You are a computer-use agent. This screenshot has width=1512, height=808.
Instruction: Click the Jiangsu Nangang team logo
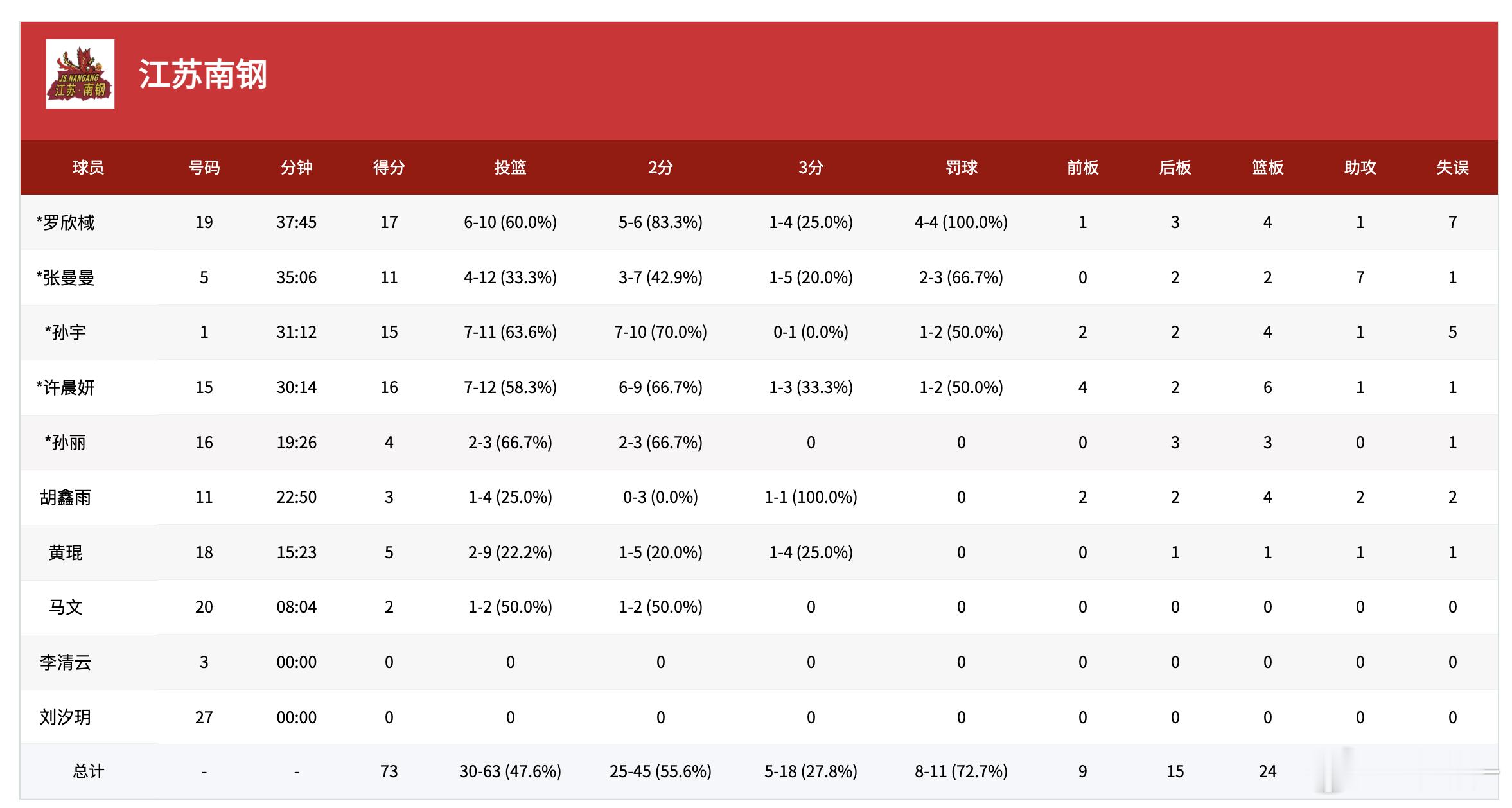(80, 74)
